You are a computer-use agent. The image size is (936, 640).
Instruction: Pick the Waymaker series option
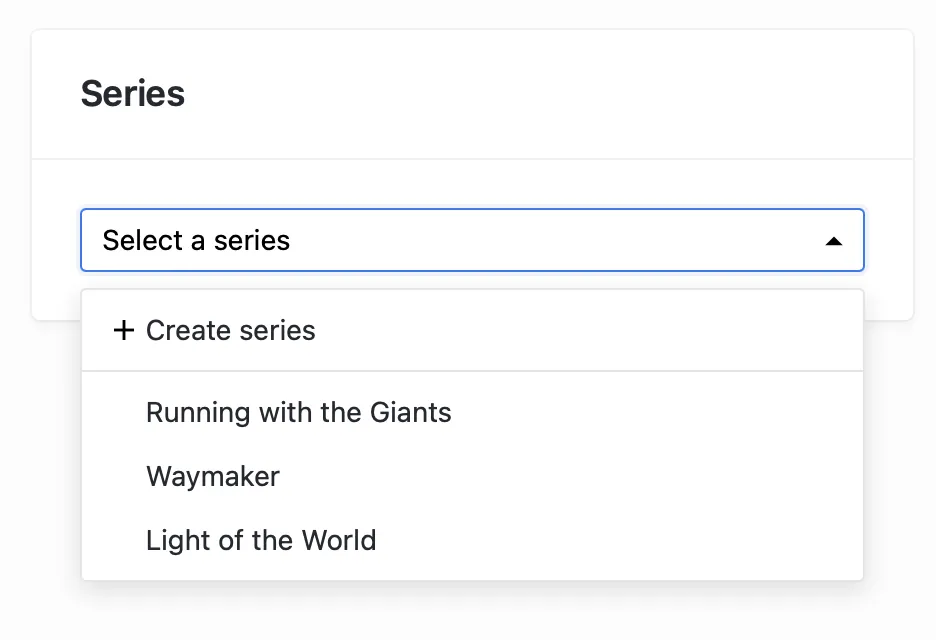213,476
